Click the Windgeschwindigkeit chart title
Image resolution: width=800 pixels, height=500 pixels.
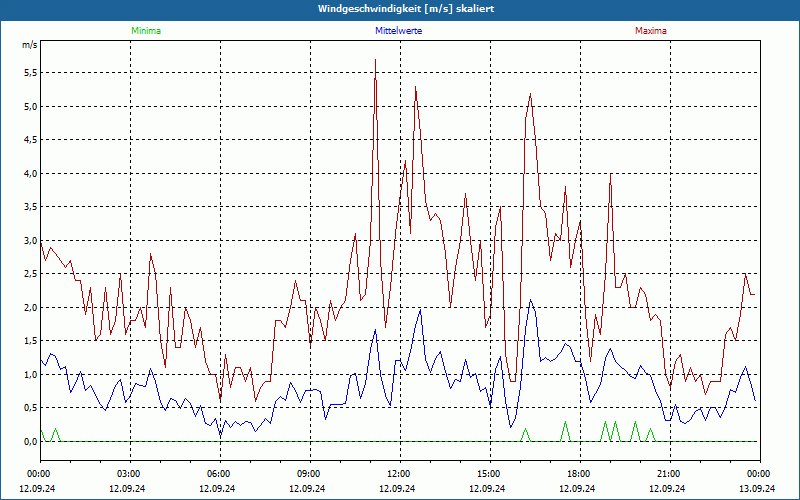click(x=400, y=9)
